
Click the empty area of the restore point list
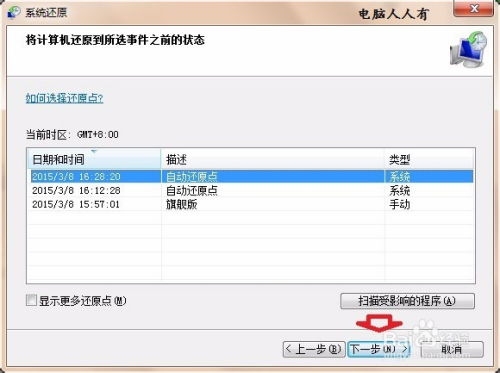click(x=252, y=247)
